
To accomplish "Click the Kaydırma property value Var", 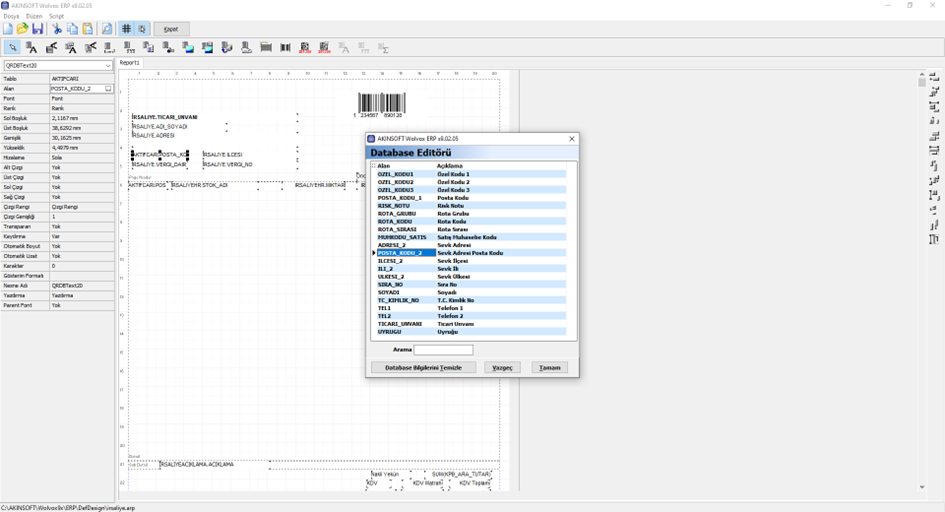I will 81,236.
